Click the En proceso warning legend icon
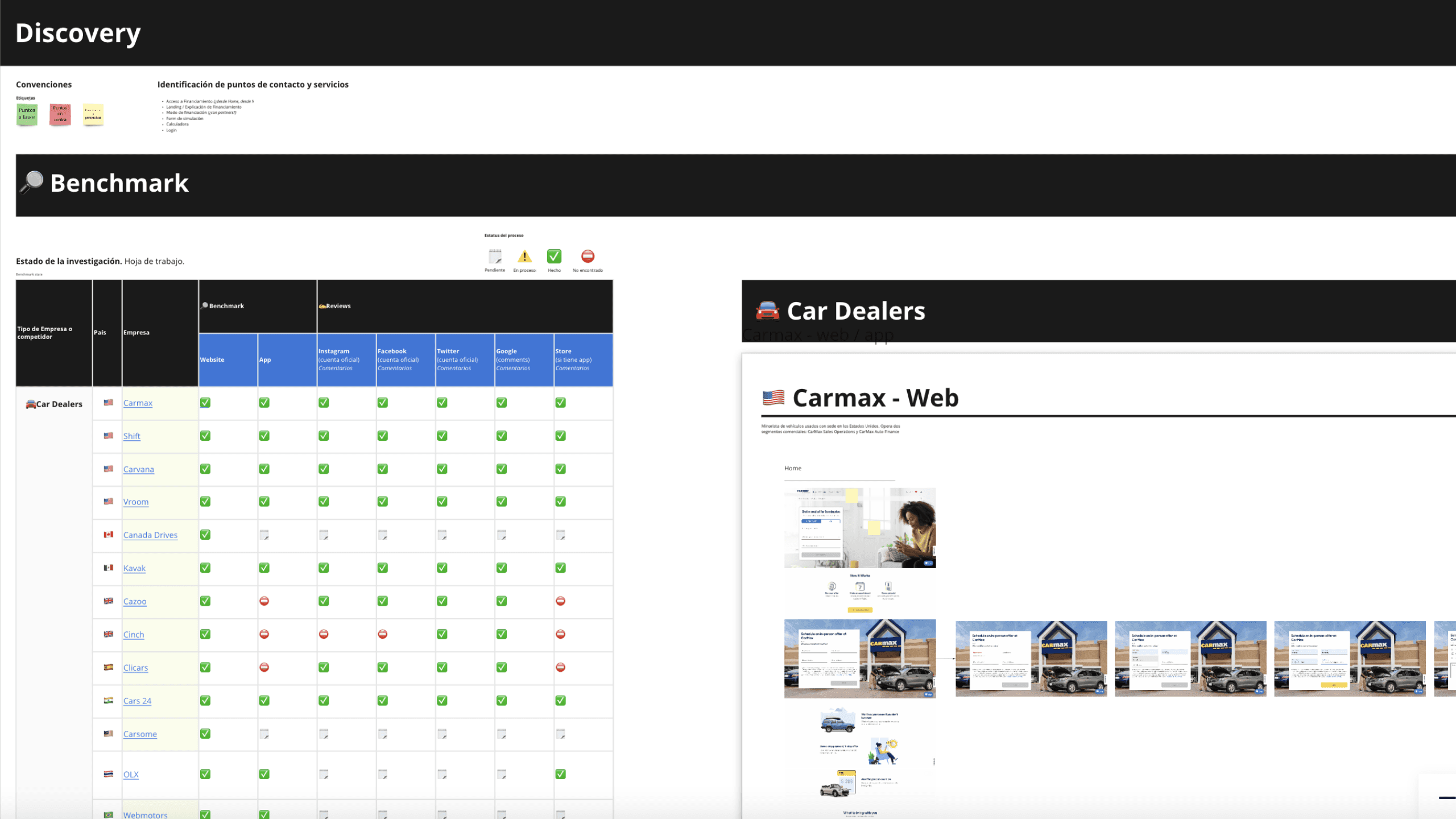The image size is (1456, 819). click(x=524, y=257)
